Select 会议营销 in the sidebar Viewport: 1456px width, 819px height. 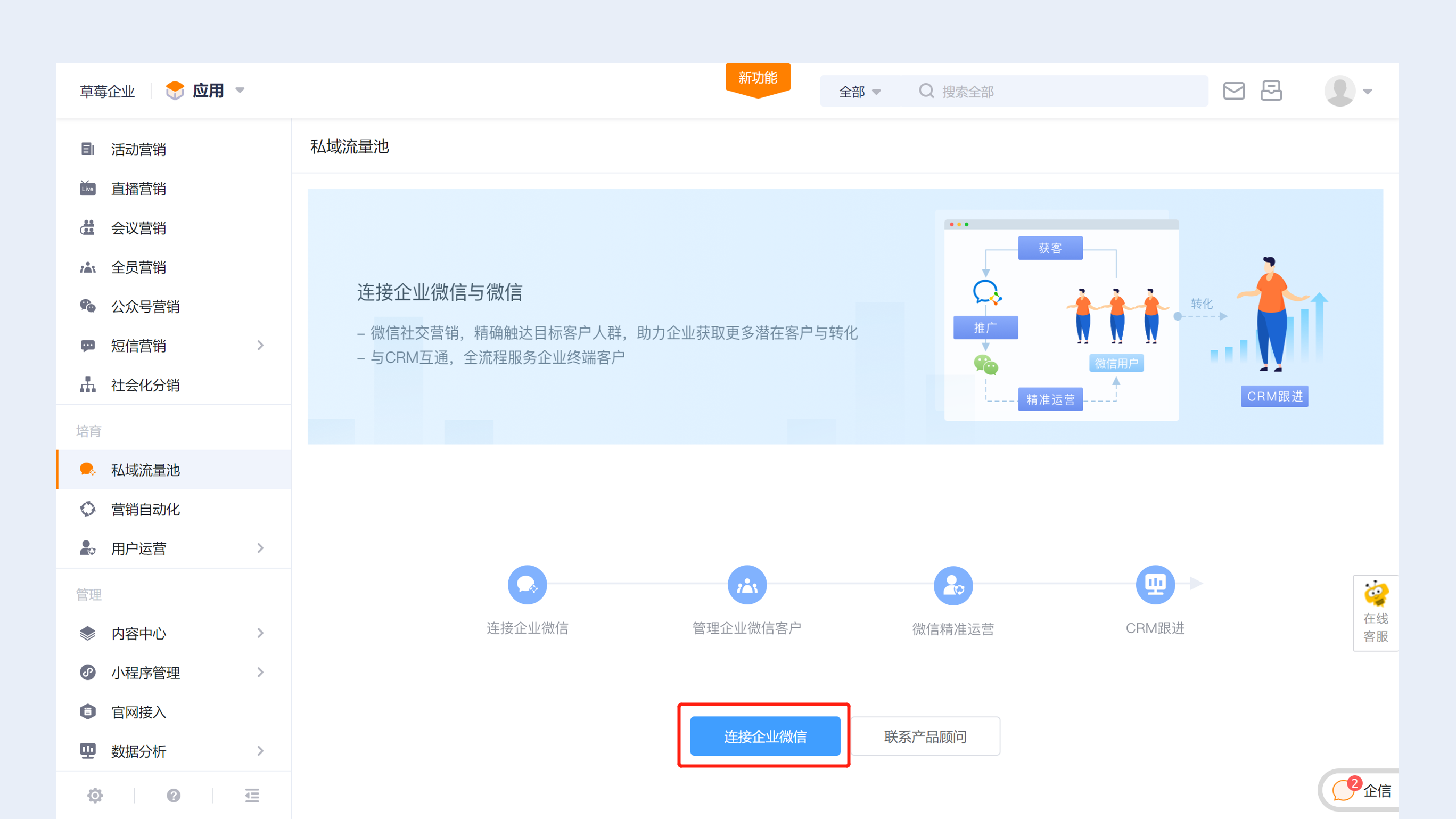pyautogui.click(x=174, y=228)
